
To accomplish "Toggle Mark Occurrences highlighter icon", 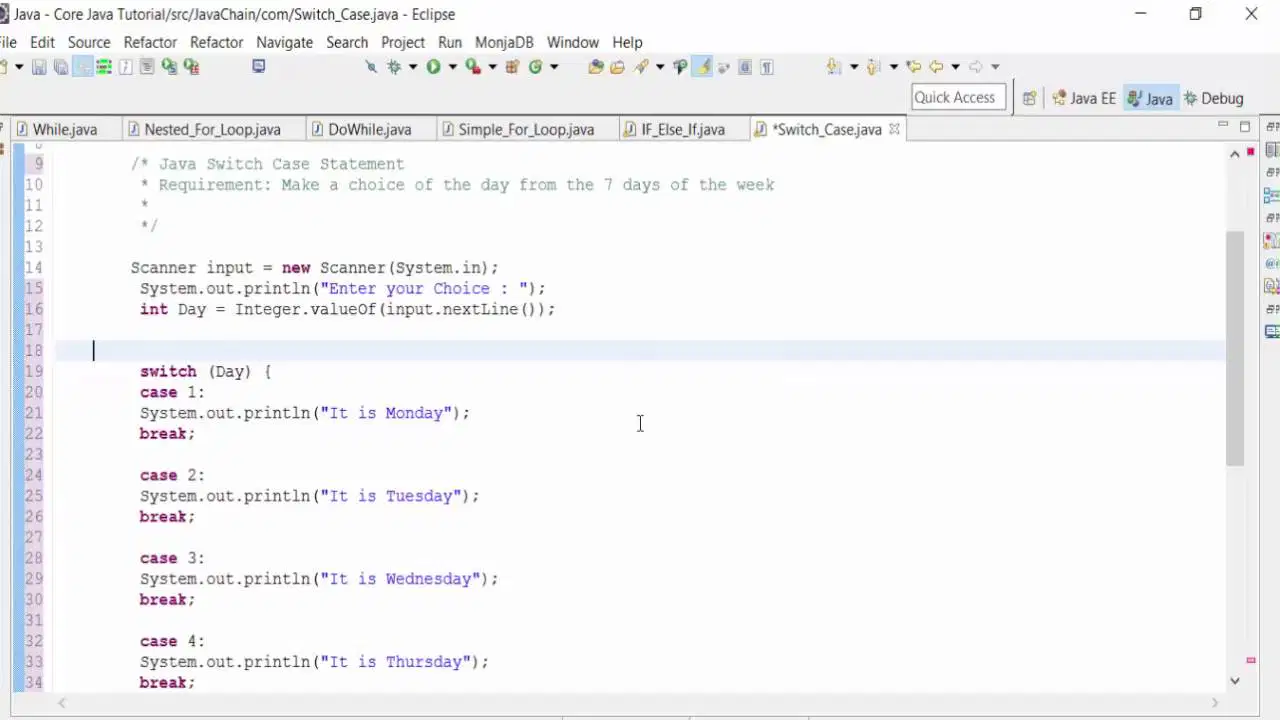I will 703,67.
